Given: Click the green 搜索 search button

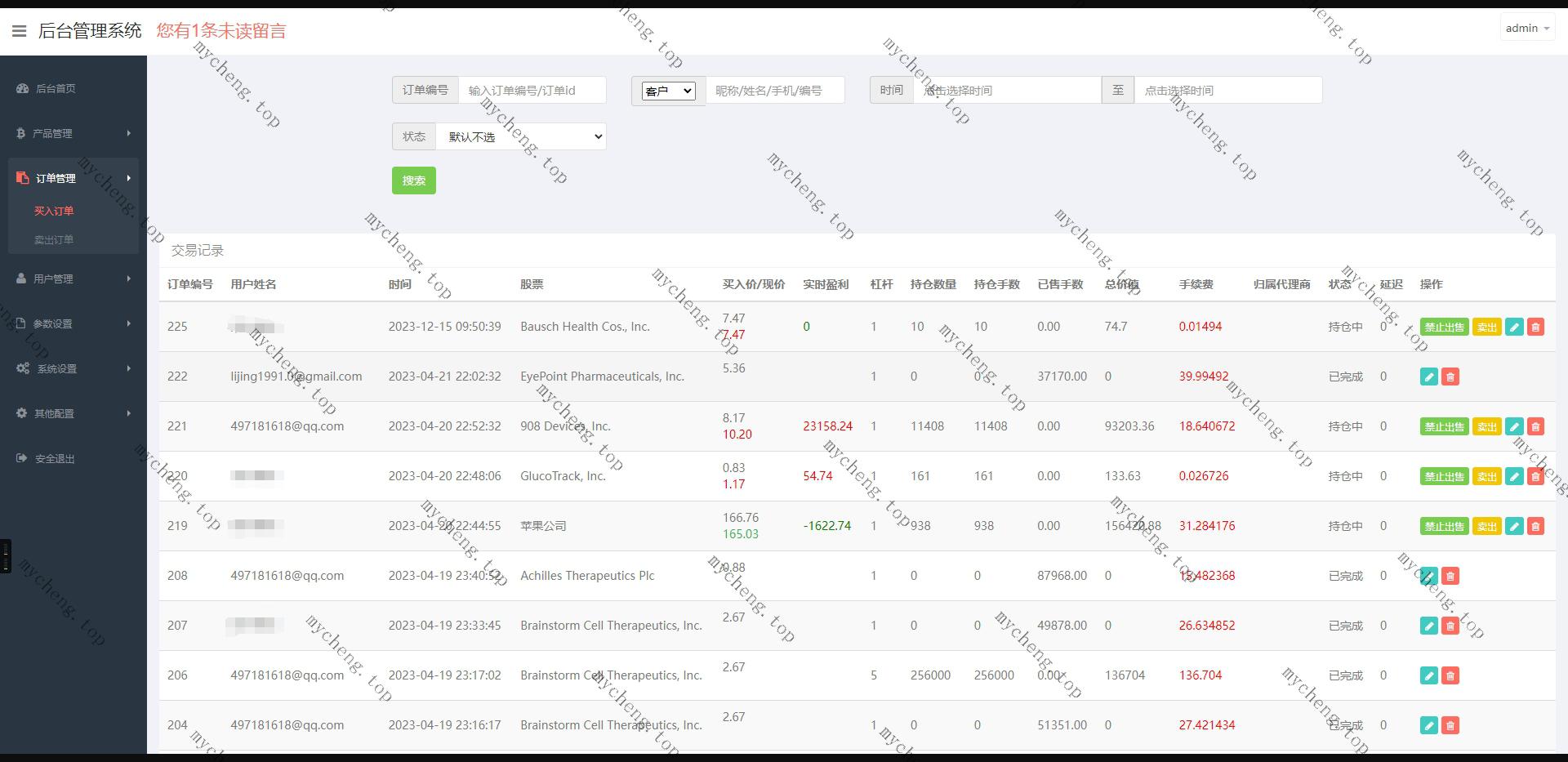Looking at the screenshot, I should pos(414,180).
